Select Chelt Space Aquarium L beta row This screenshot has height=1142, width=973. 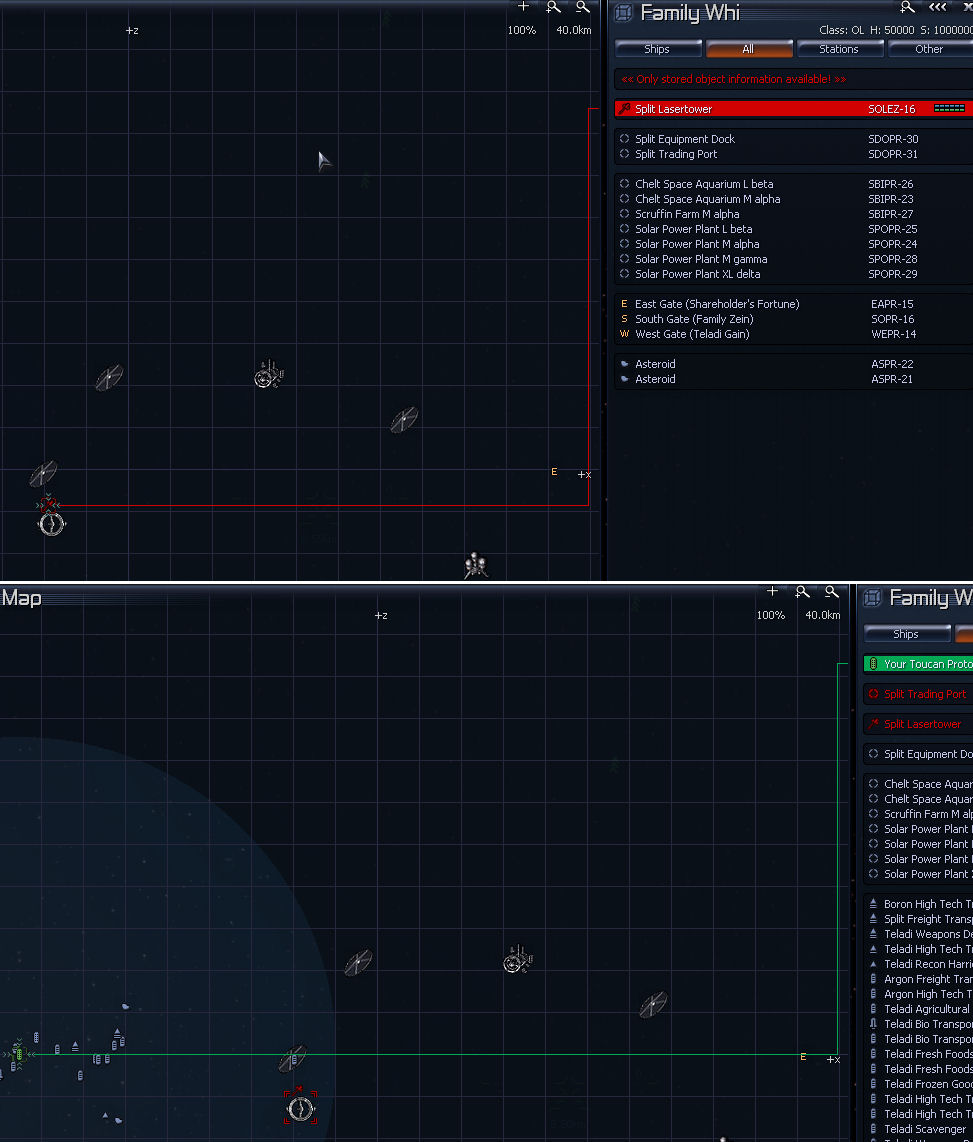793,184
